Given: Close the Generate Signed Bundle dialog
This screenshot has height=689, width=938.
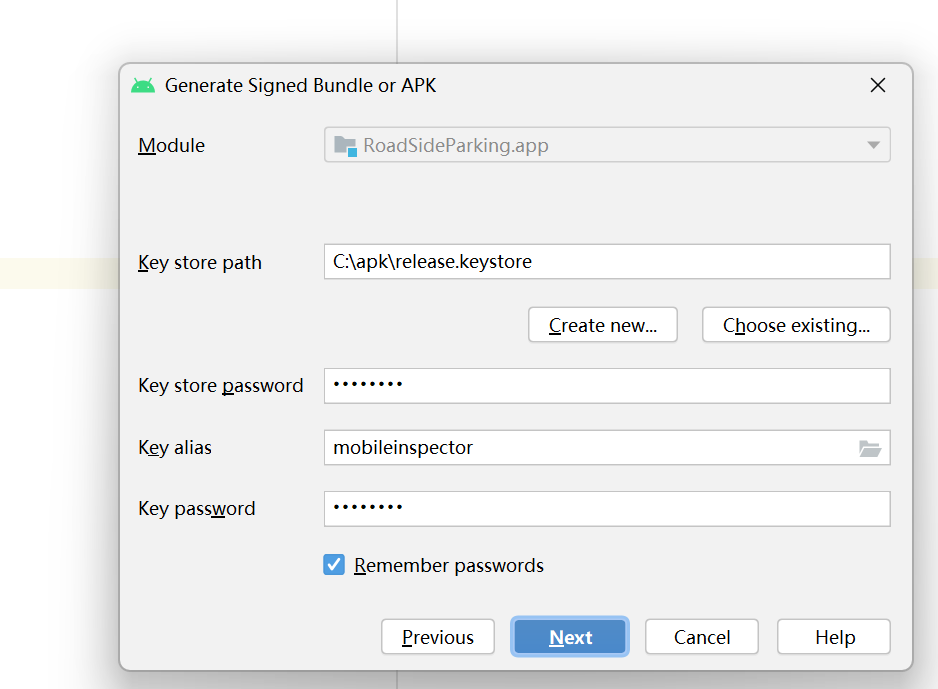Looking at the screenshot, I should click(878, 85).
